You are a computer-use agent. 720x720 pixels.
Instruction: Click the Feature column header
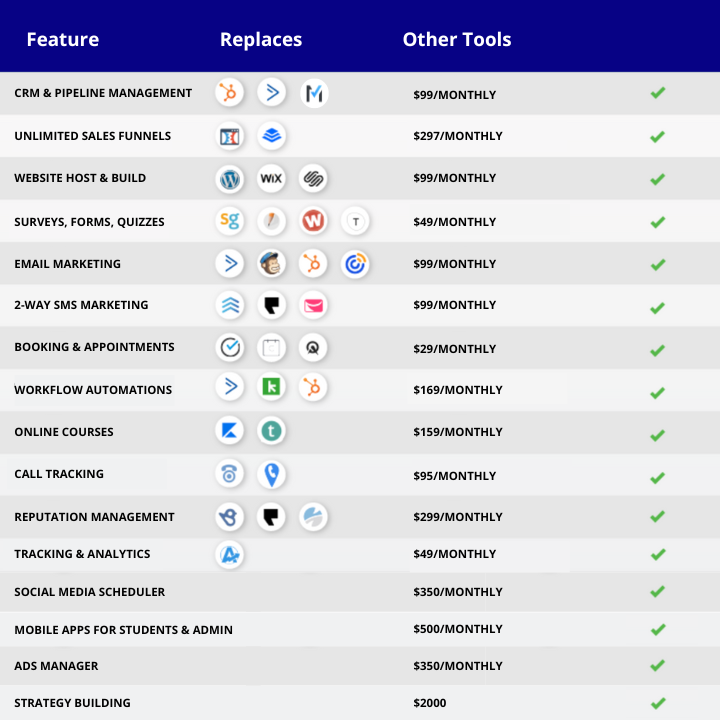tap(63, 39)
